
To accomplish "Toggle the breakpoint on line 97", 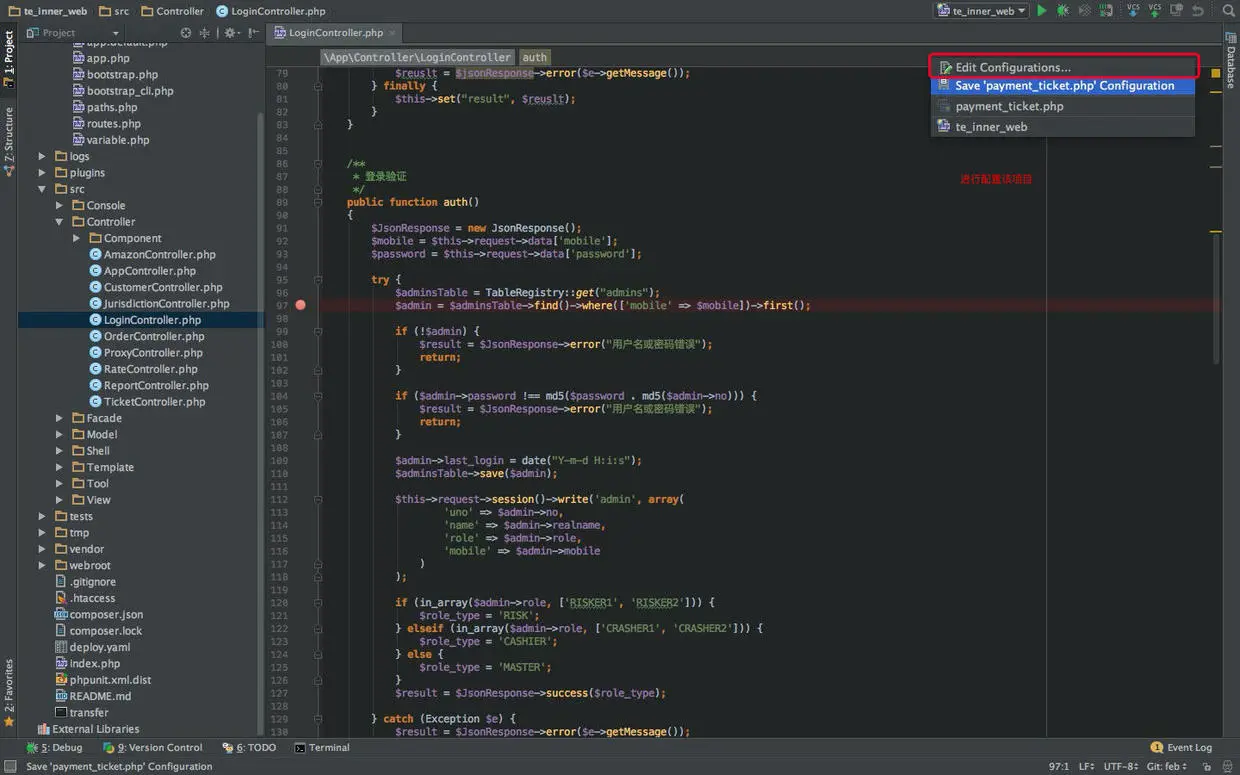I will tap(300, 305).
